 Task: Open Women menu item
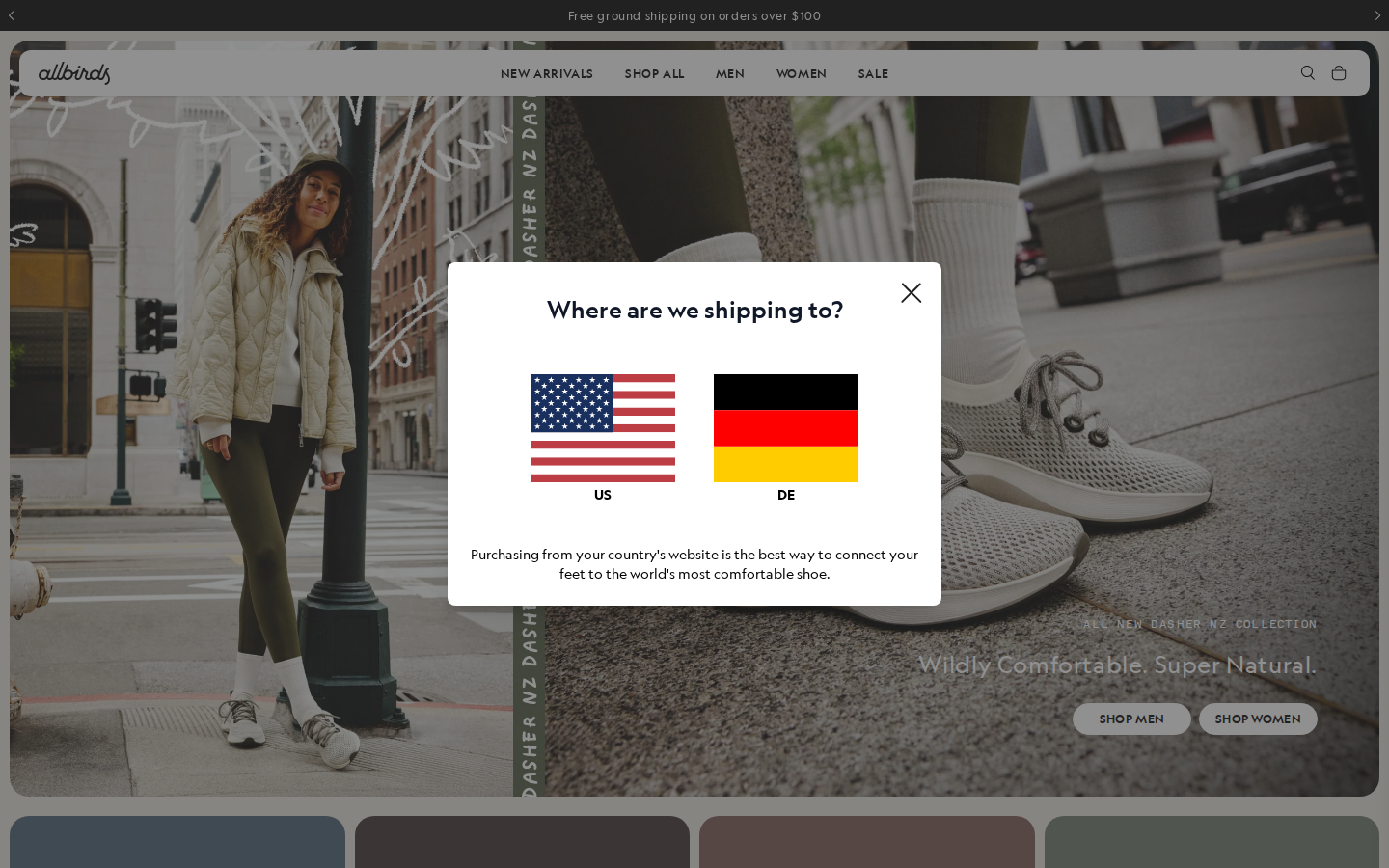(x=802, y=74)
